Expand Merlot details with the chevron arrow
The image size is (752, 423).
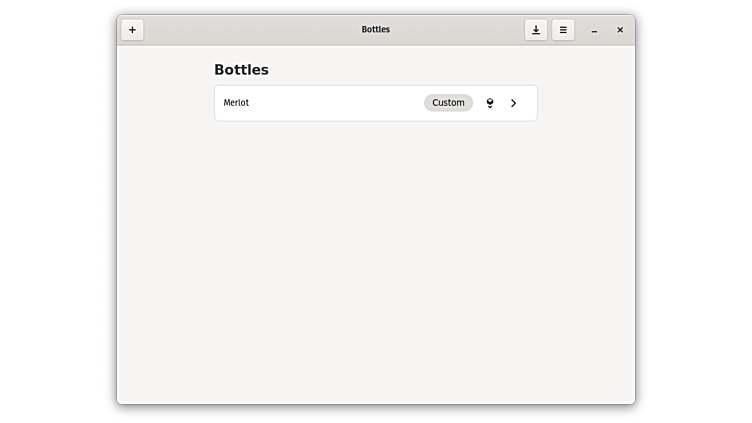click(514, 103)
